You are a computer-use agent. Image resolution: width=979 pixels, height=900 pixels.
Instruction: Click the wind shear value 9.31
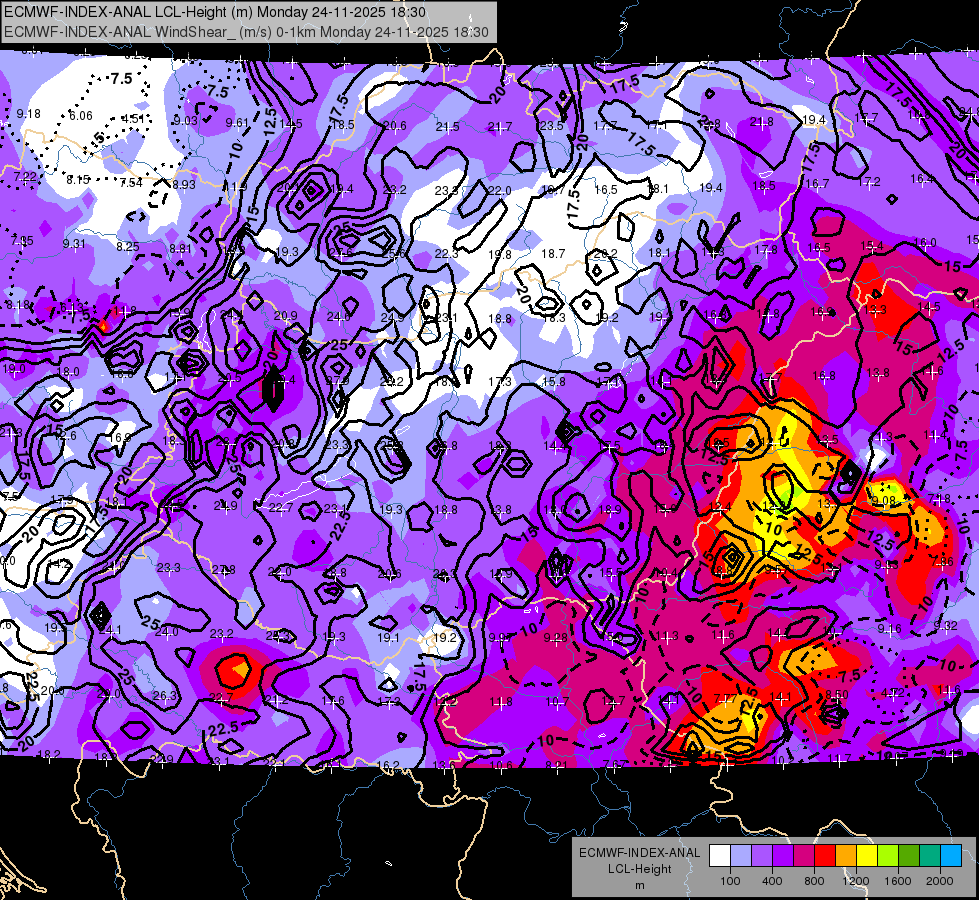point(74,244)
